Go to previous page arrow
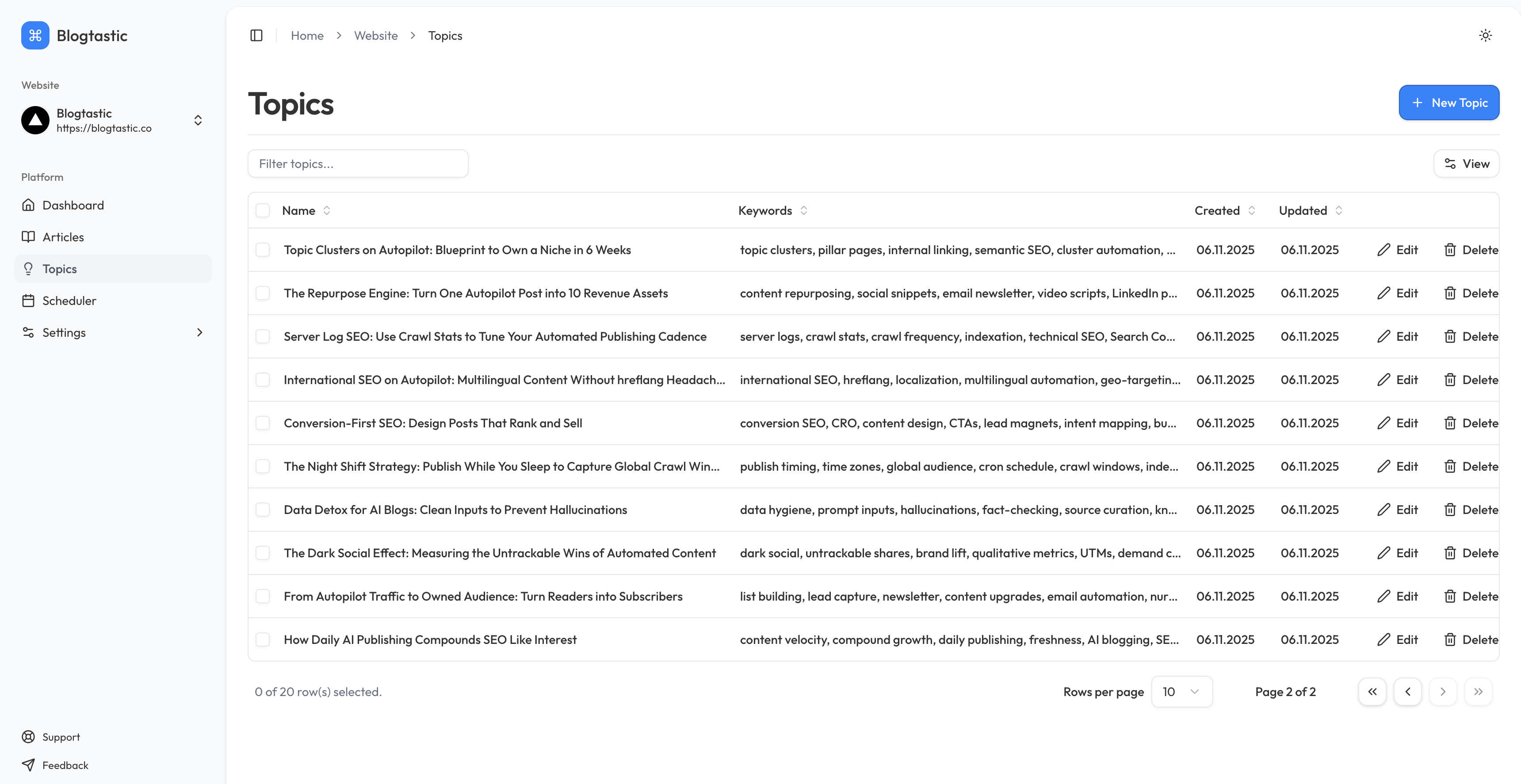 point(1407,691)
